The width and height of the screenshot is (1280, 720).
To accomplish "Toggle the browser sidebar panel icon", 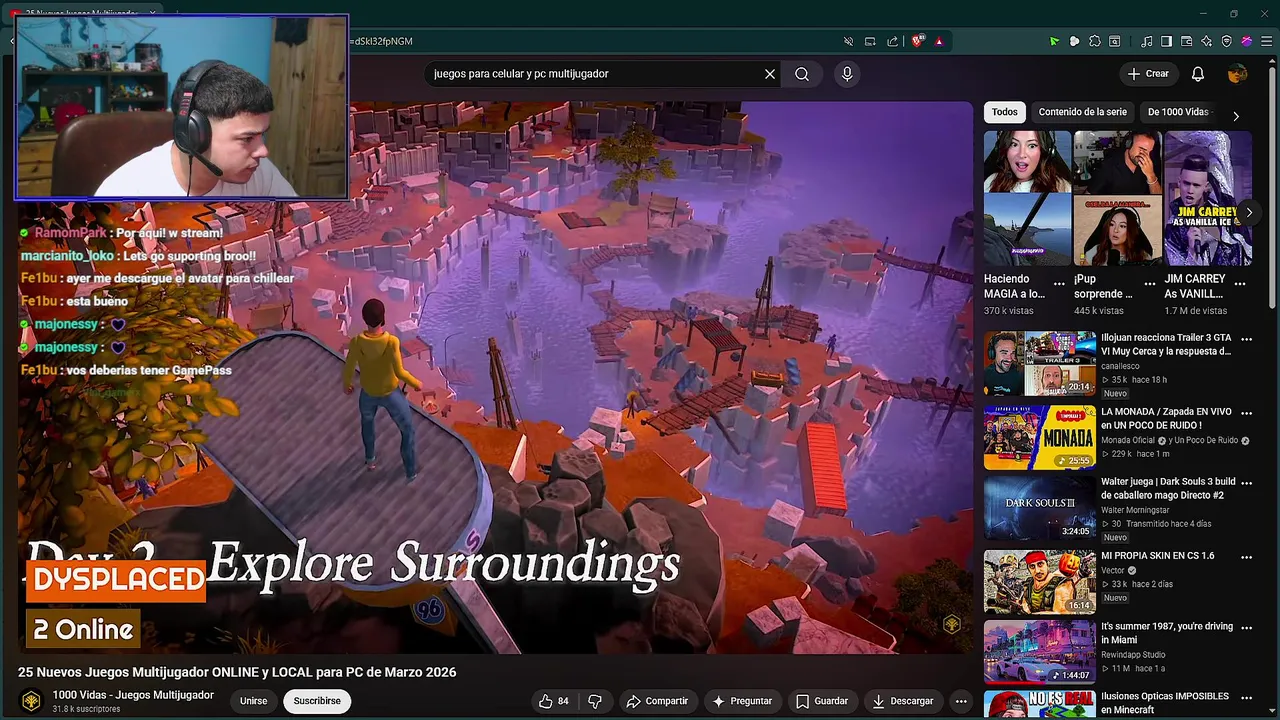I will click(1166, 41).
